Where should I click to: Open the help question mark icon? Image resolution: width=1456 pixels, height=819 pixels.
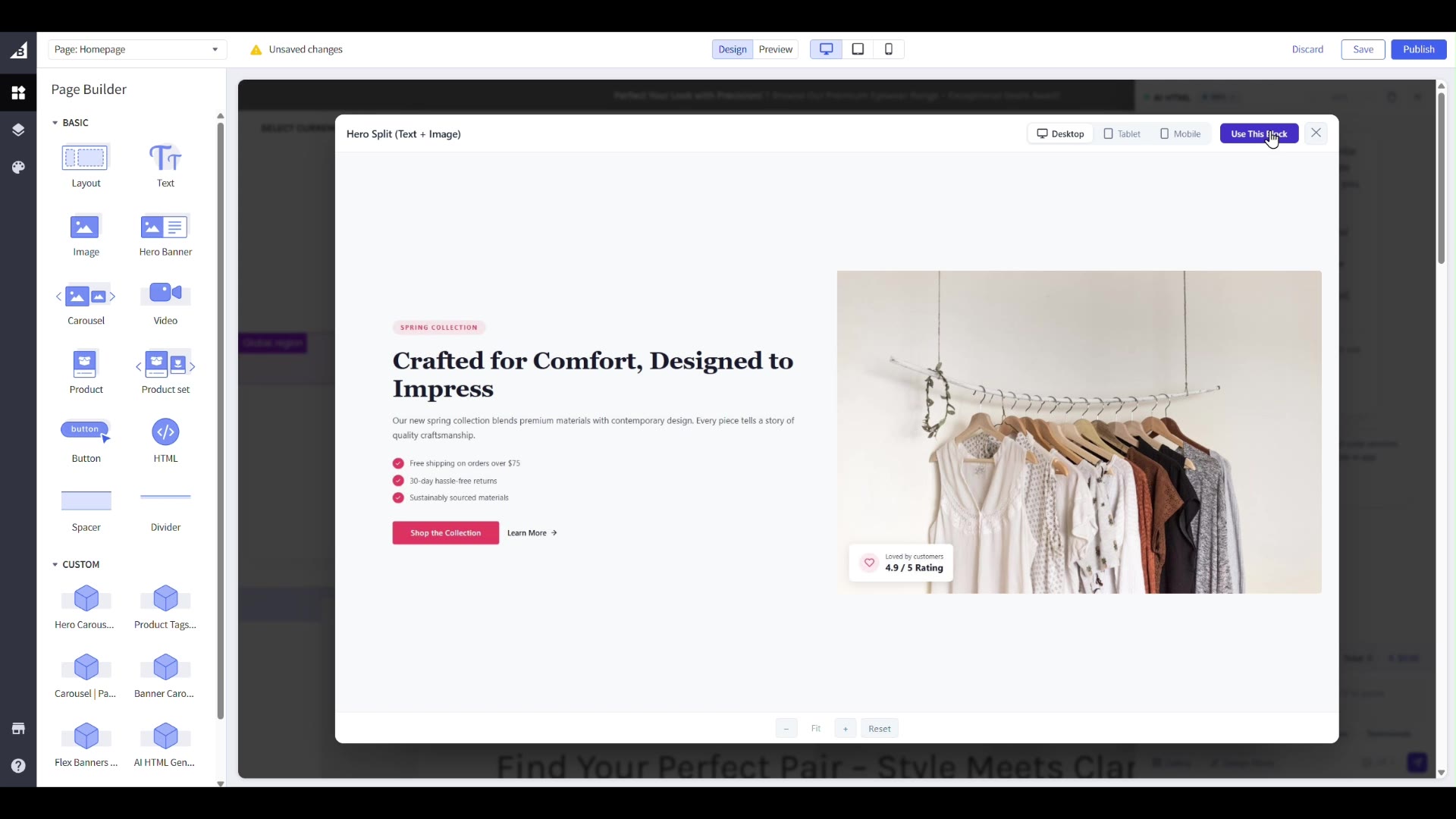coord(18,766)
